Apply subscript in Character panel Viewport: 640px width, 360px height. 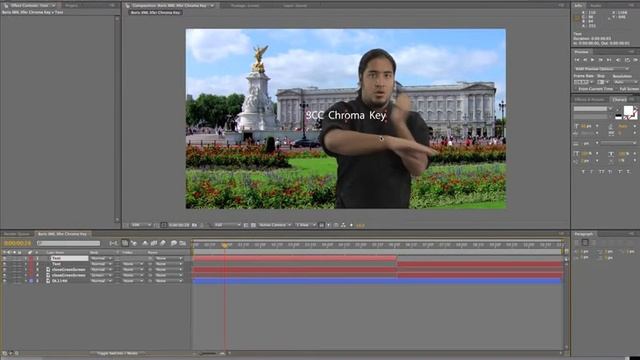[629, 172]
